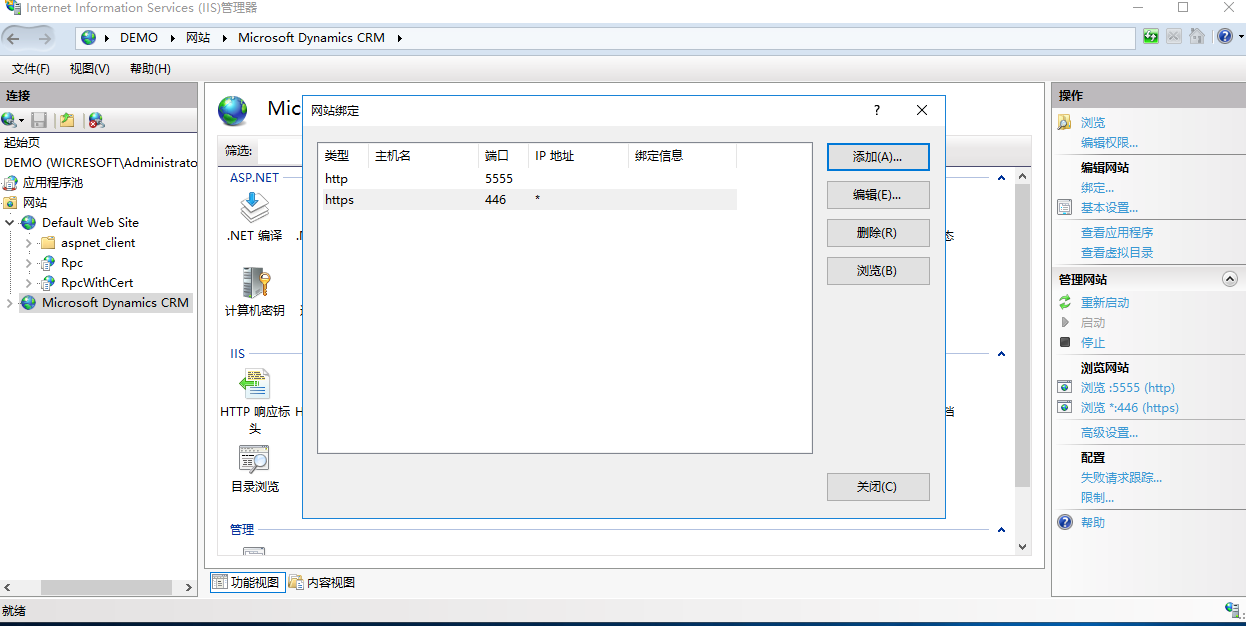Click the 限制... link
The height and width of the screenshot is (626, 1246).
1097,497
